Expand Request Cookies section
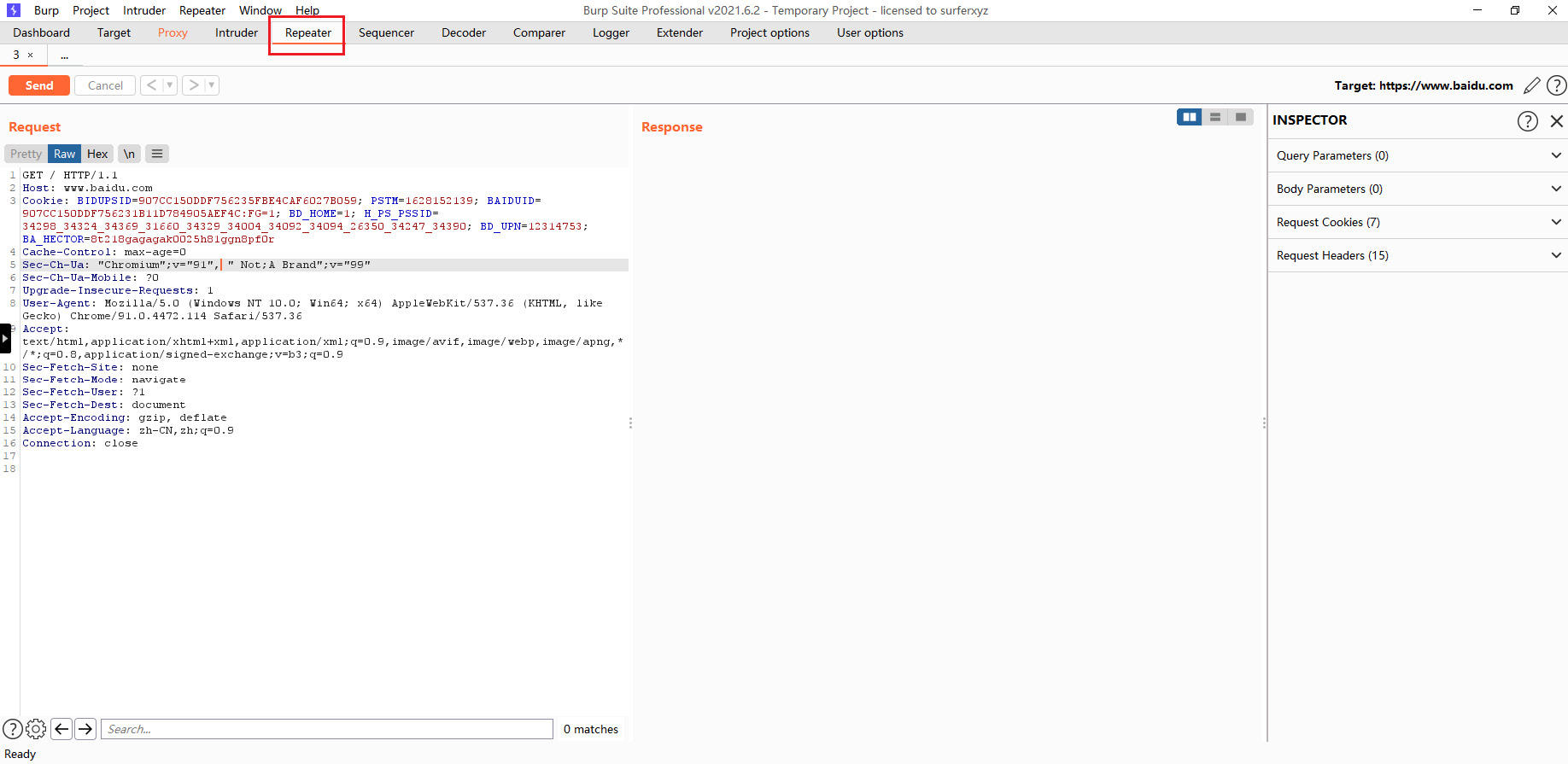The width and height of the screenshot is (1568, 764). [1418, 222]
